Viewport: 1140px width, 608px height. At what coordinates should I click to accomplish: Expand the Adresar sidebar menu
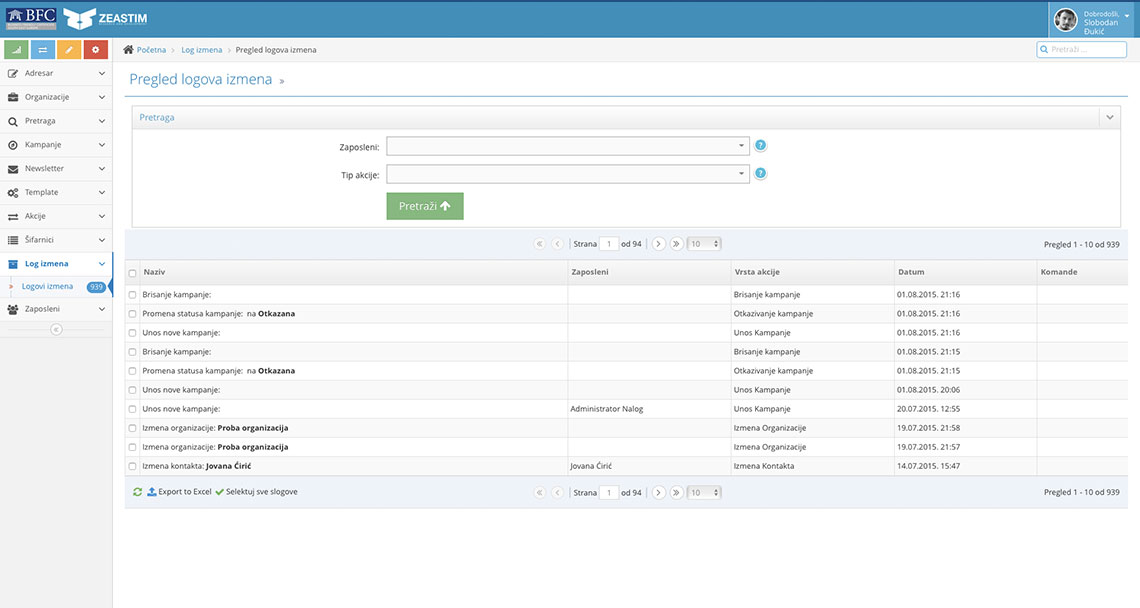click(x=56, y=73)
